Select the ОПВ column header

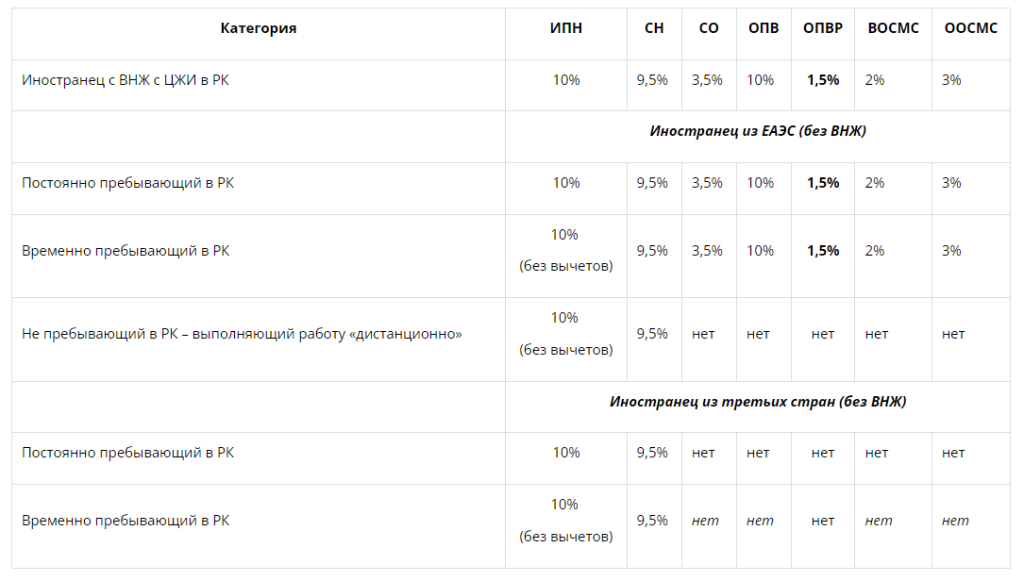(764, 28)
